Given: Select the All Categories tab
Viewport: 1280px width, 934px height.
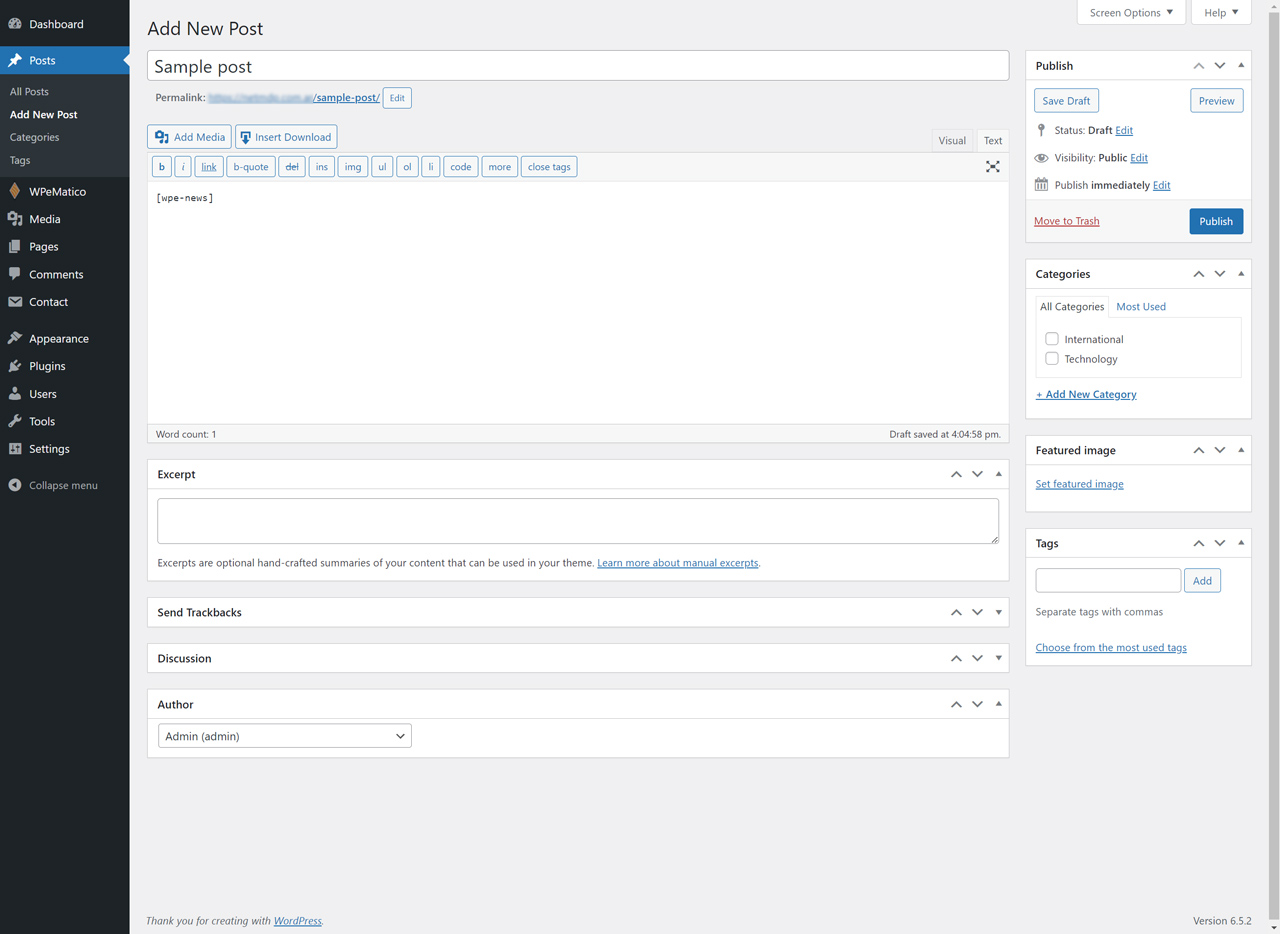Looking at the screenshot, I should pyautogui.click(x=1072, y=307).
